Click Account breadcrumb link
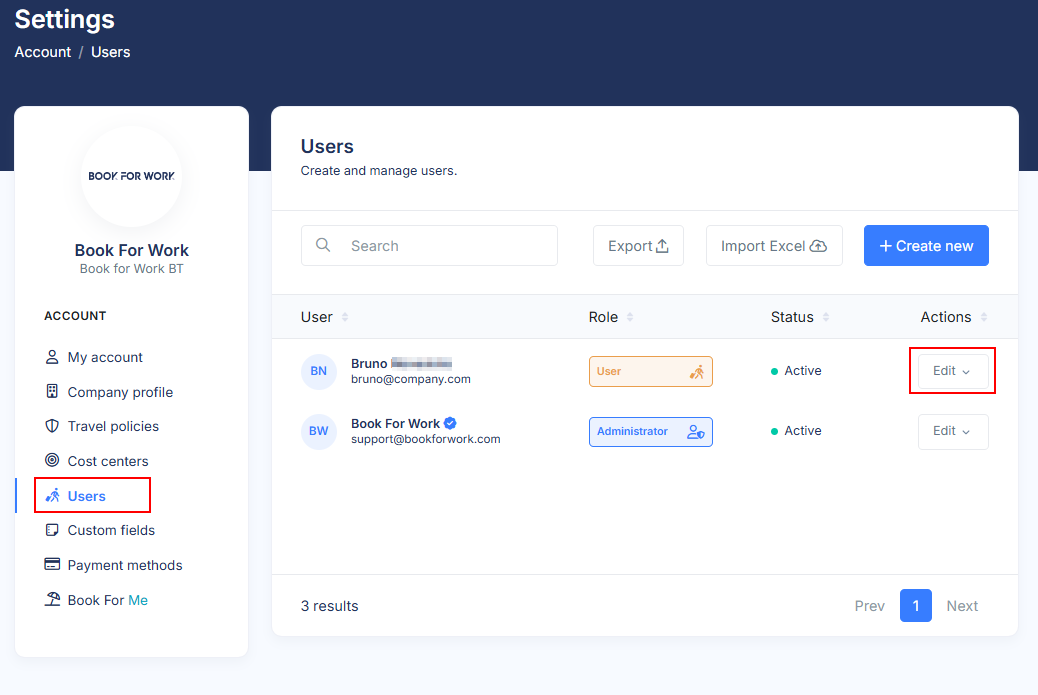This screenshot has height=695, width=1038. click(x=42, y=52)
